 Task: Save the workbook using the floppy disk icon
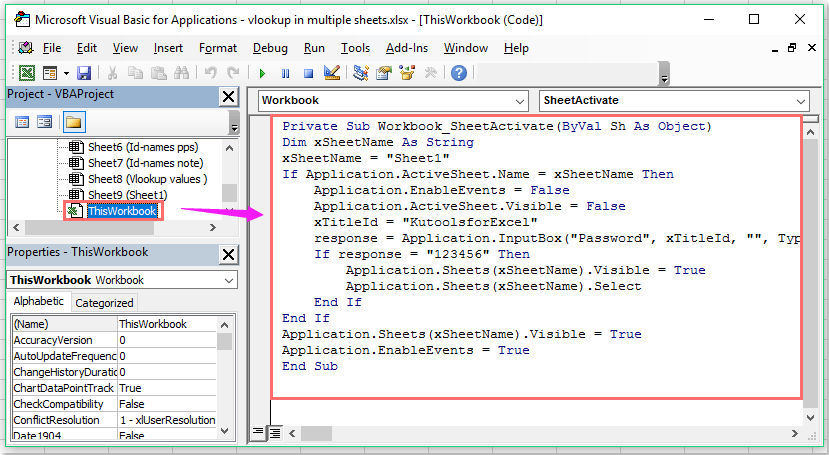click(84, 73)
